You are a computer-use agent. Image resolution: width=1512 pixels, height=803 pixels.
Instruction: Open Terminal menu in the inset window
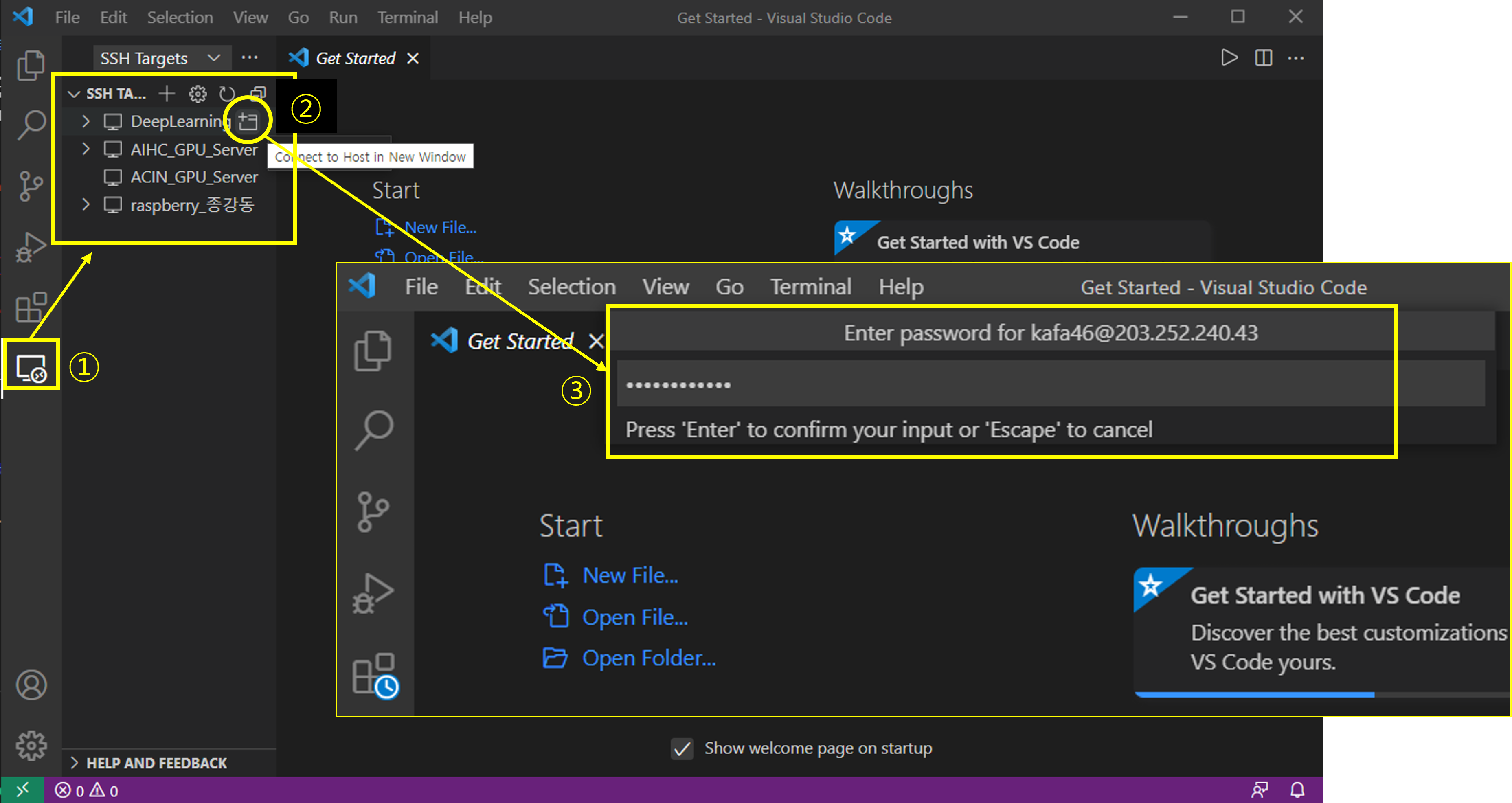click(811, 287)
